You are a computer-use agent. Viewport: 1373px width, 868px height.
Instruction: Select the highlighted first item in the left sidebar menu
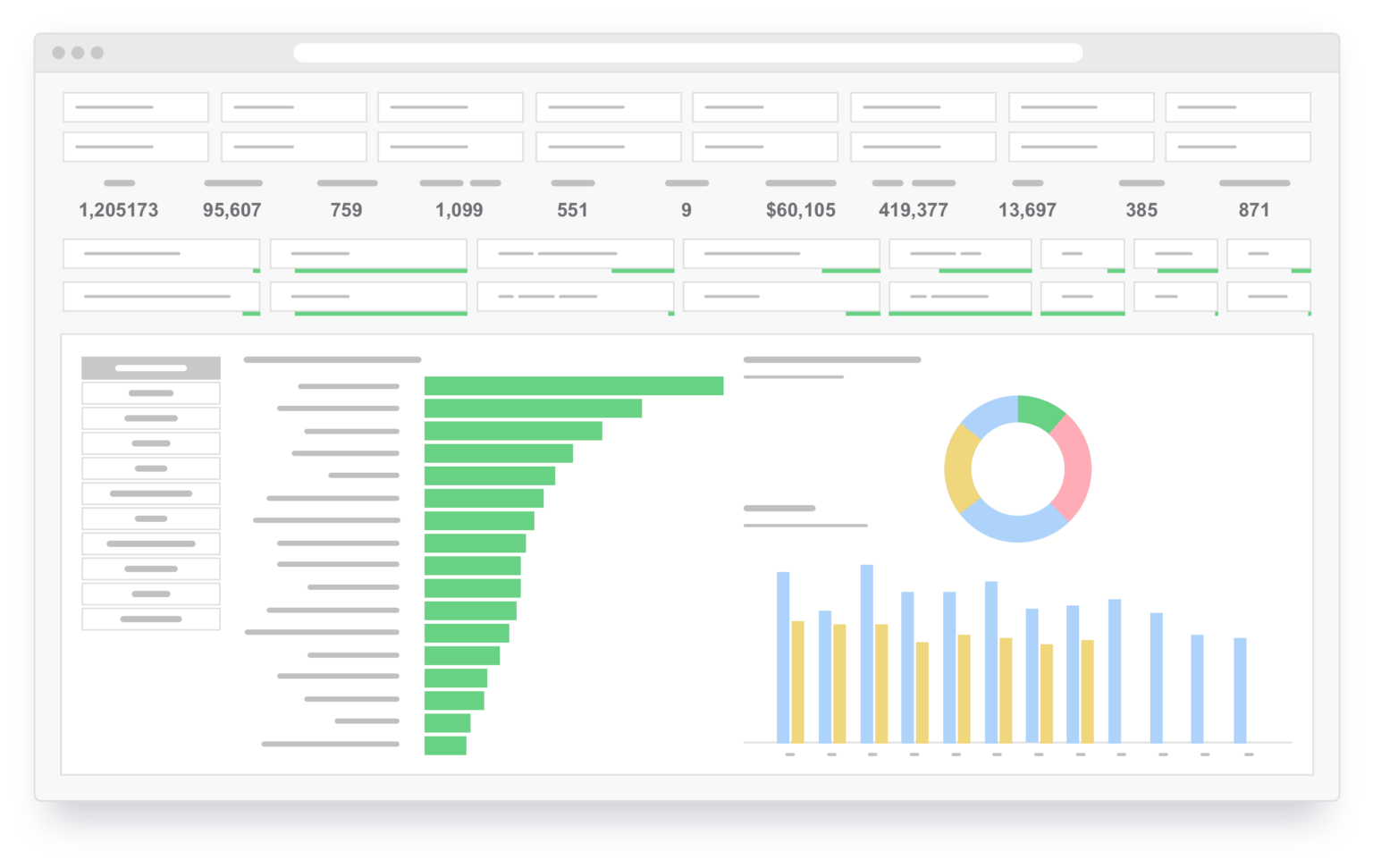coord(150,367)
